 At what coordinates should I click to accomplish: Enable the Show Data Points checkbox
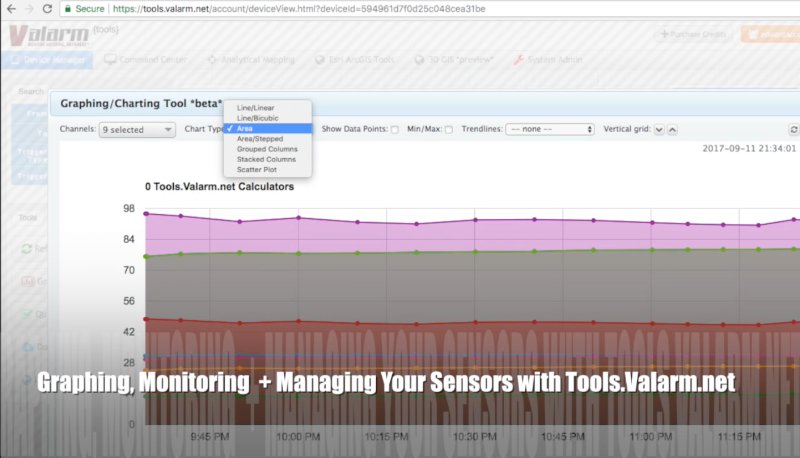click(394, 130)
